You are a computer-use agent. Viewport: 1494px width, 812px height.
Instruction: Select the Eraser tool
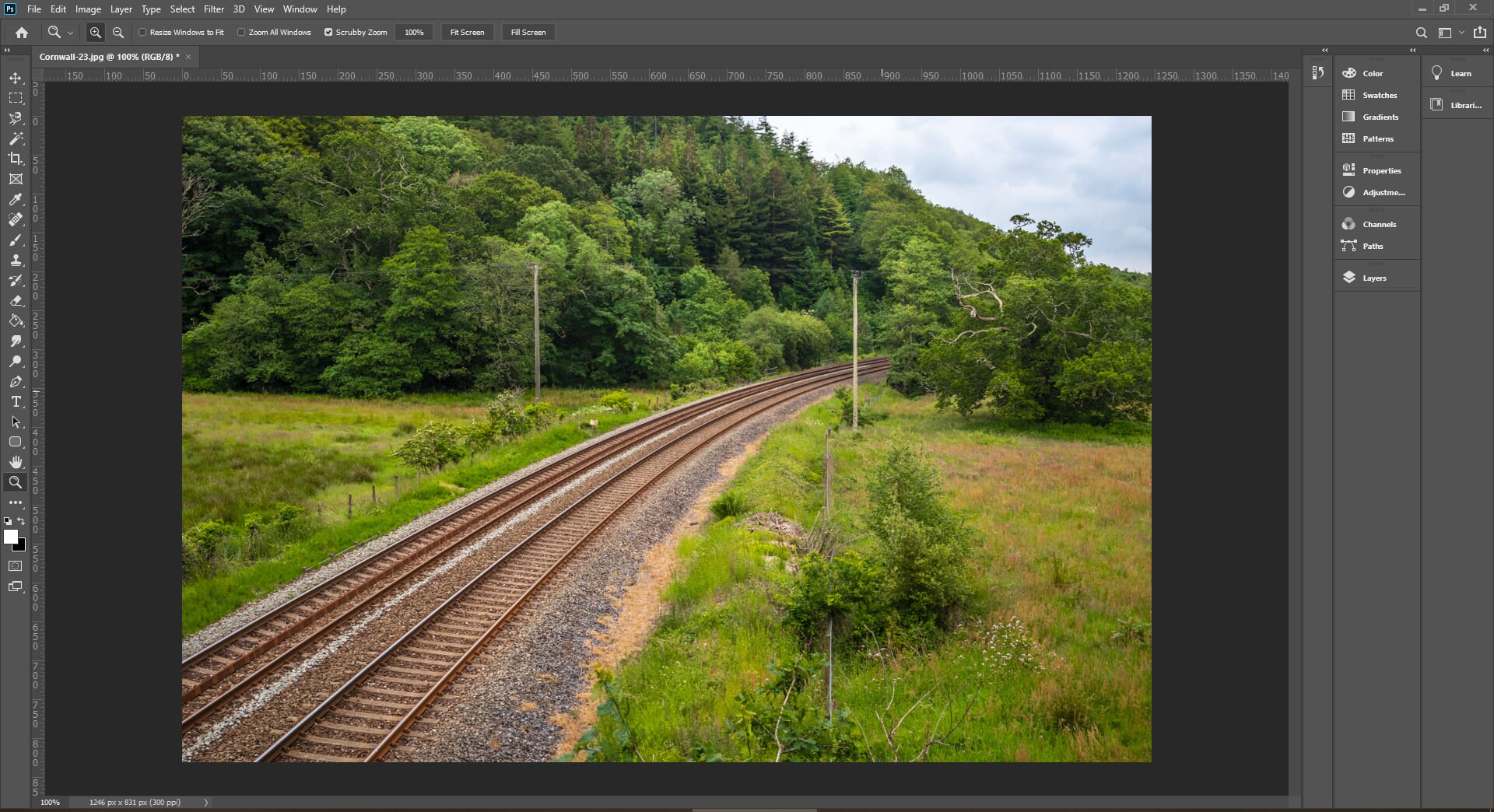pyautogui.click(x=16, y=300)
